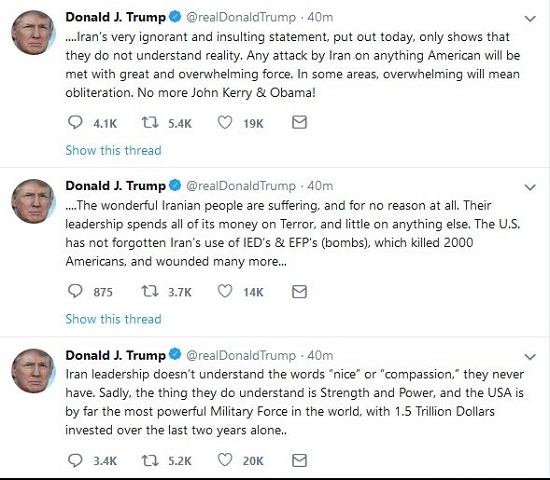This screenshot has width=550, height=480.
Task: Click 'Show this thread' under first tweet
Action: coord(113,150)
